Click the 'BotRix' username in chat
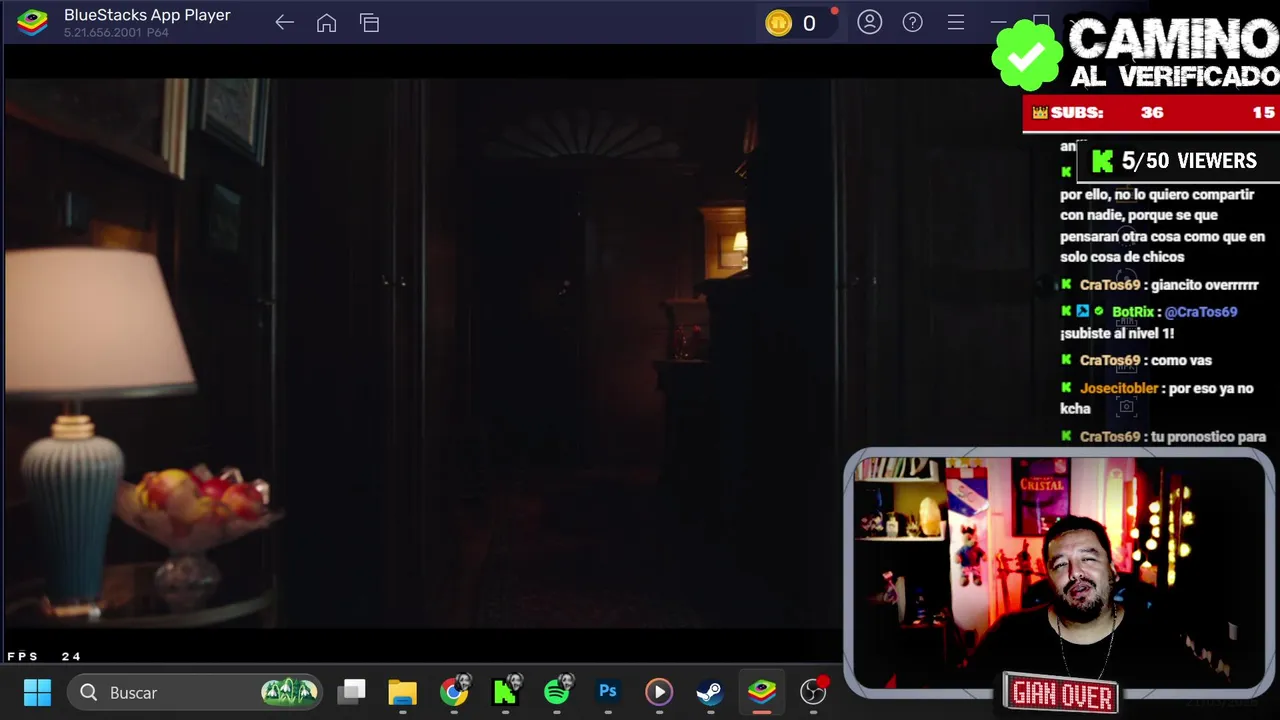Viewport: 1280px width, 720px height. click(x=1133, y=312)
